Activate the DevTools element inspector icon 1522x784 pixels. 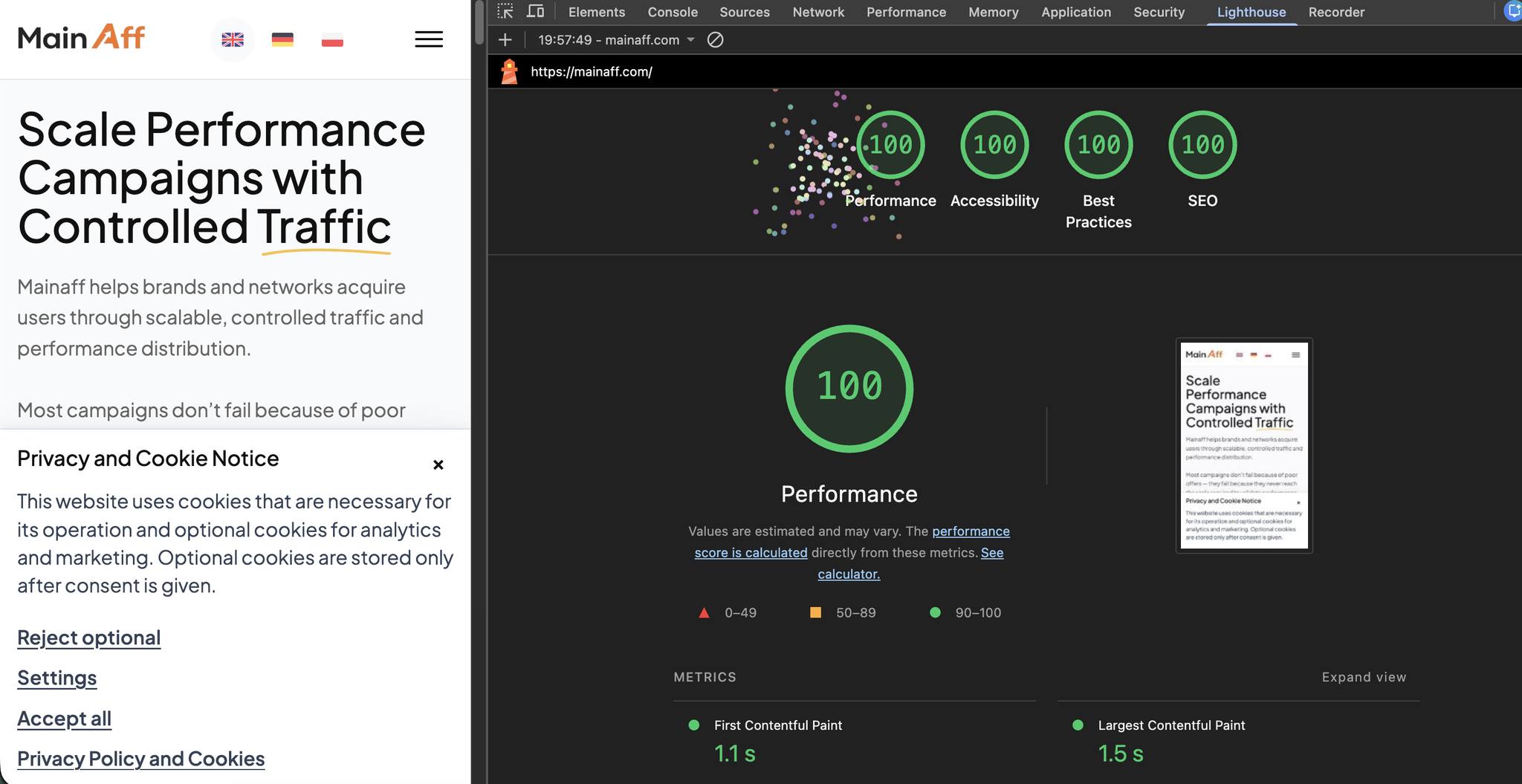(505, 12)
